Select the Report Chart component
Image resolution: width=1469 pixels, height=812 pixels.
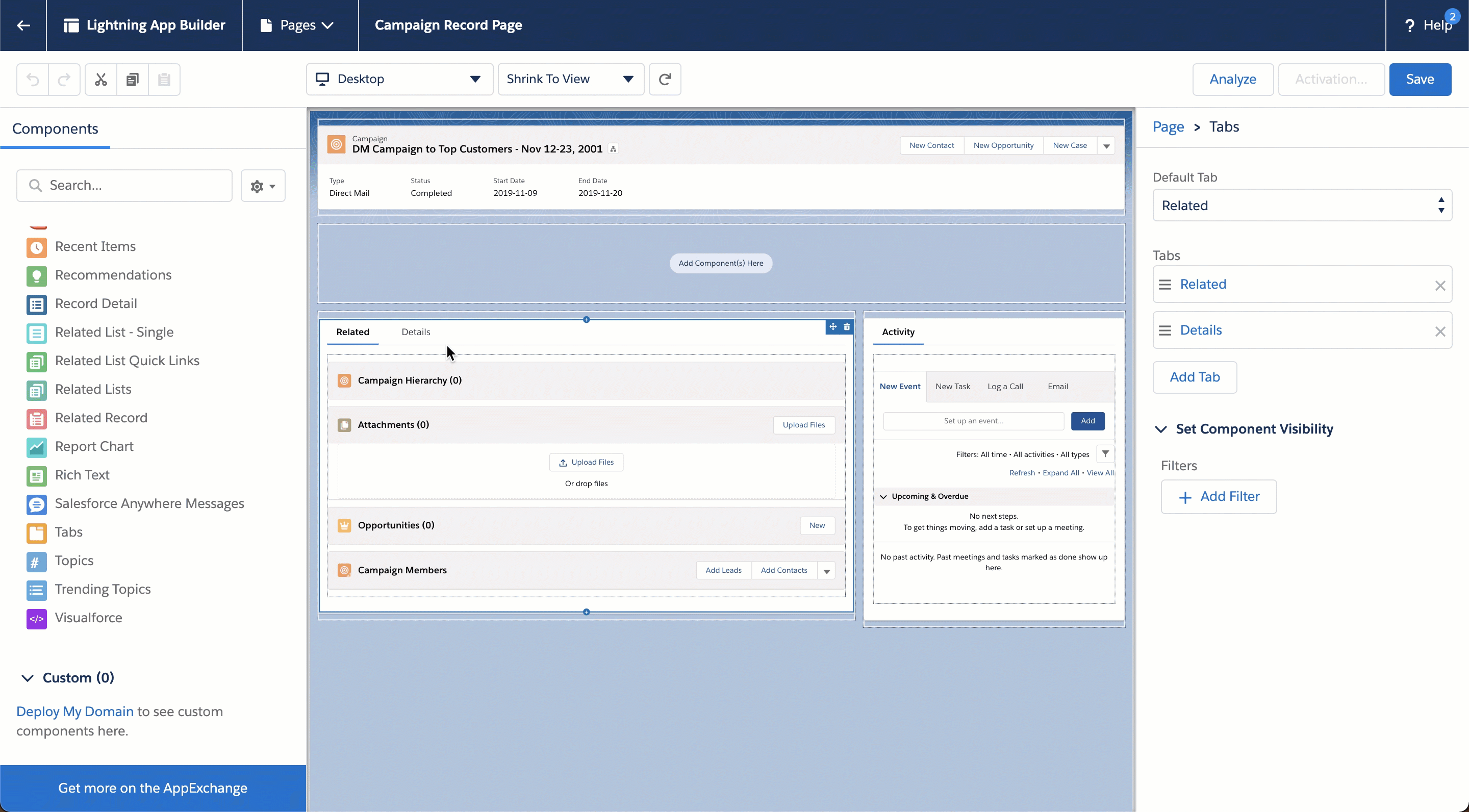tap(94, 446)
